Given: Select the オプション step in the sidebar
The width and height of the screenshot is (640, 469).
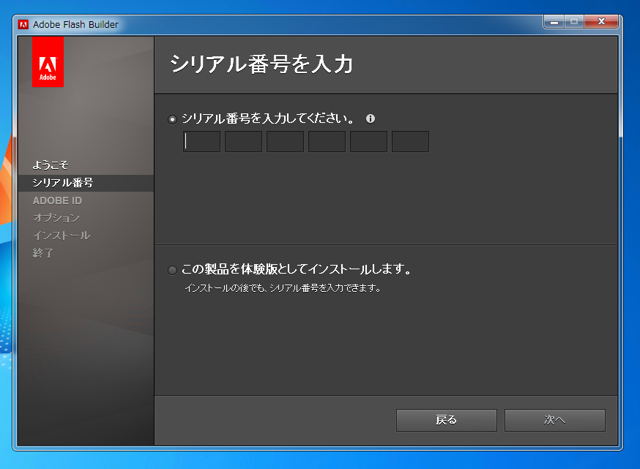Looking at the screenshot, I should (x=56, y=218).
